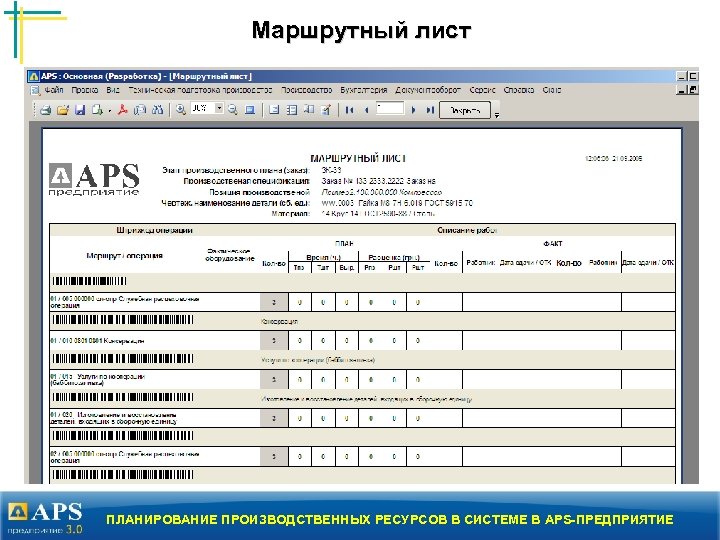The image size is (720, 540).
Task: Open the Окно menu
Action: click(551, 90)
